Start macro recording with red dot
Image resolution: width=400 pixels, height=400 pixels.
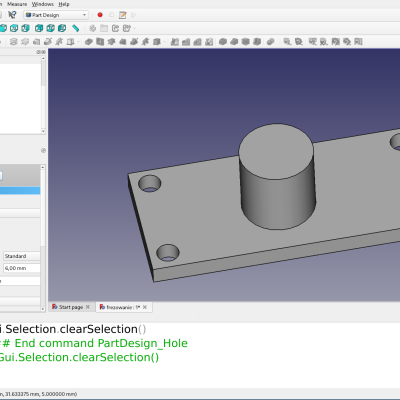coord(100,15)
